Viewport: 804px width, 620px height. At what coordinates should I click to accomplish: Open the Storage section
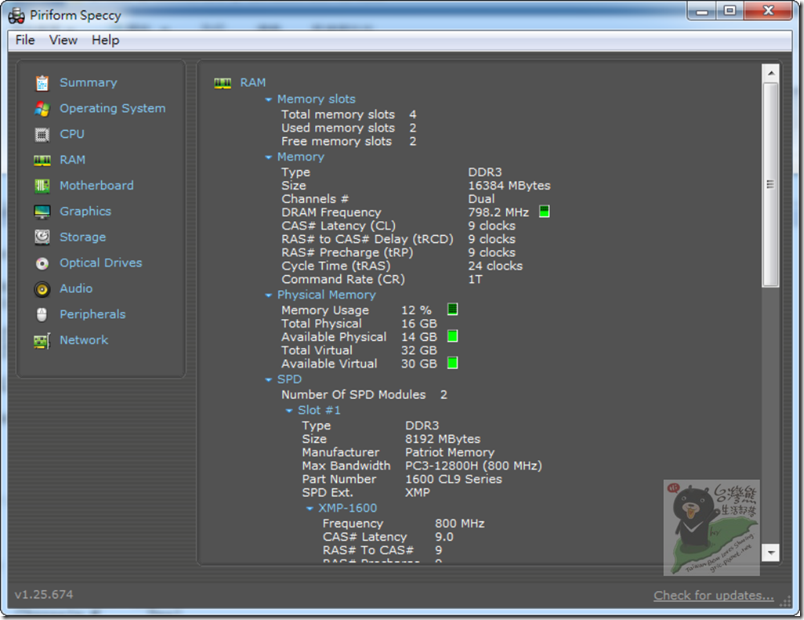pos(83,237)
